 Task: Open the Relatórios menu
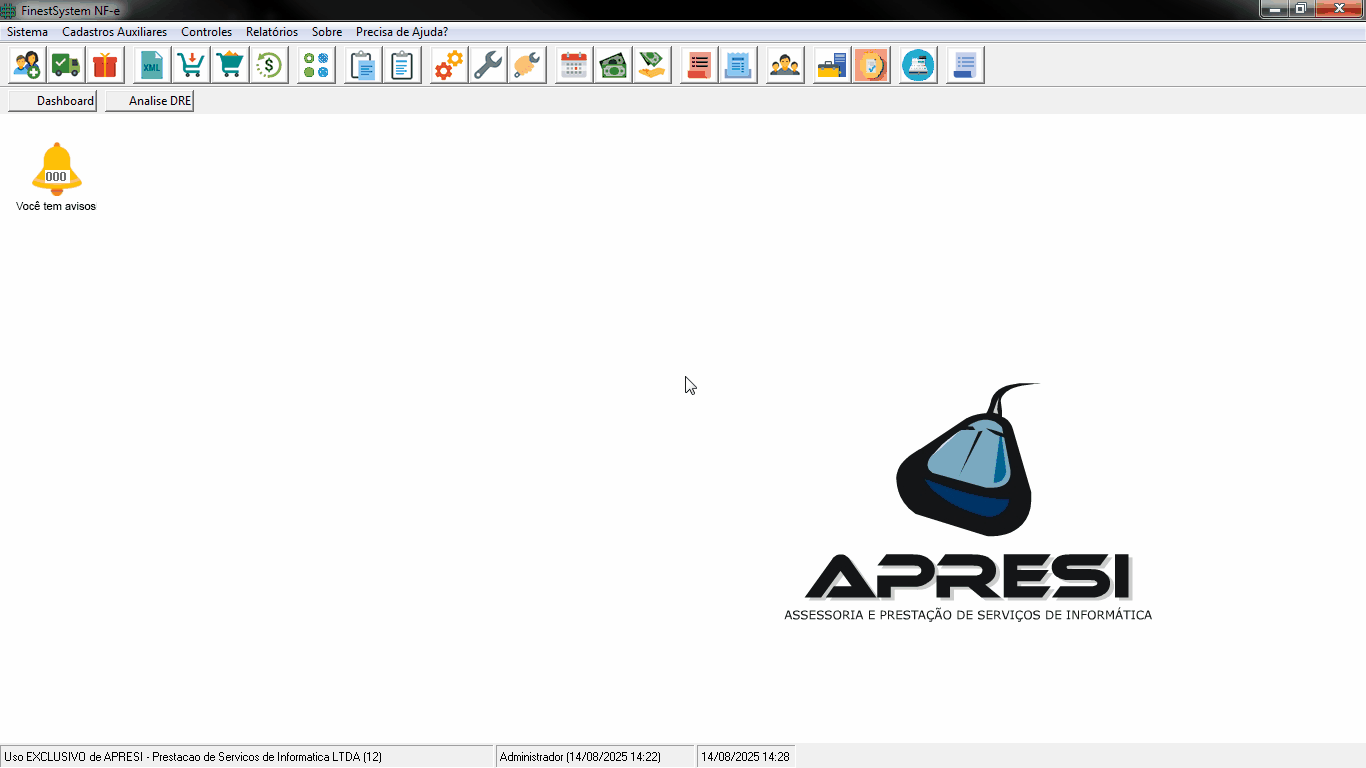coord(271,32)
